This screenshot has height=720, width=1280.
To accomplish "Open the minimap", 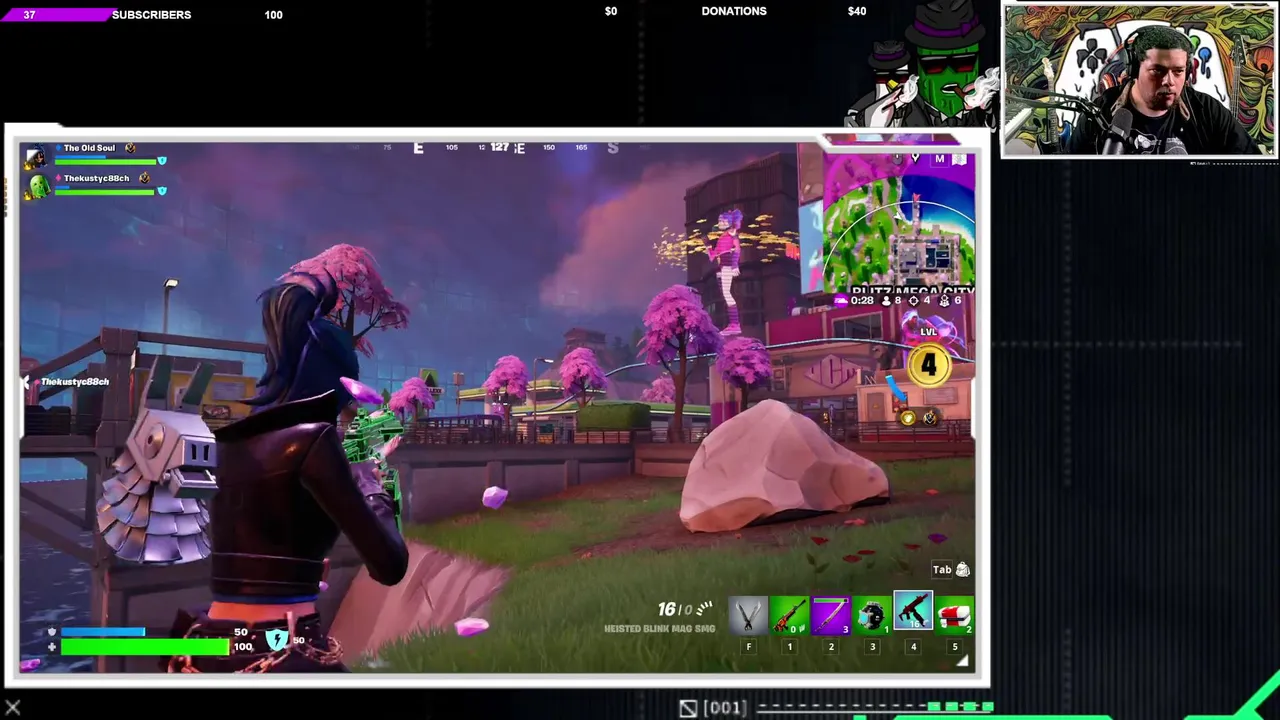I will tap(898, 222).
